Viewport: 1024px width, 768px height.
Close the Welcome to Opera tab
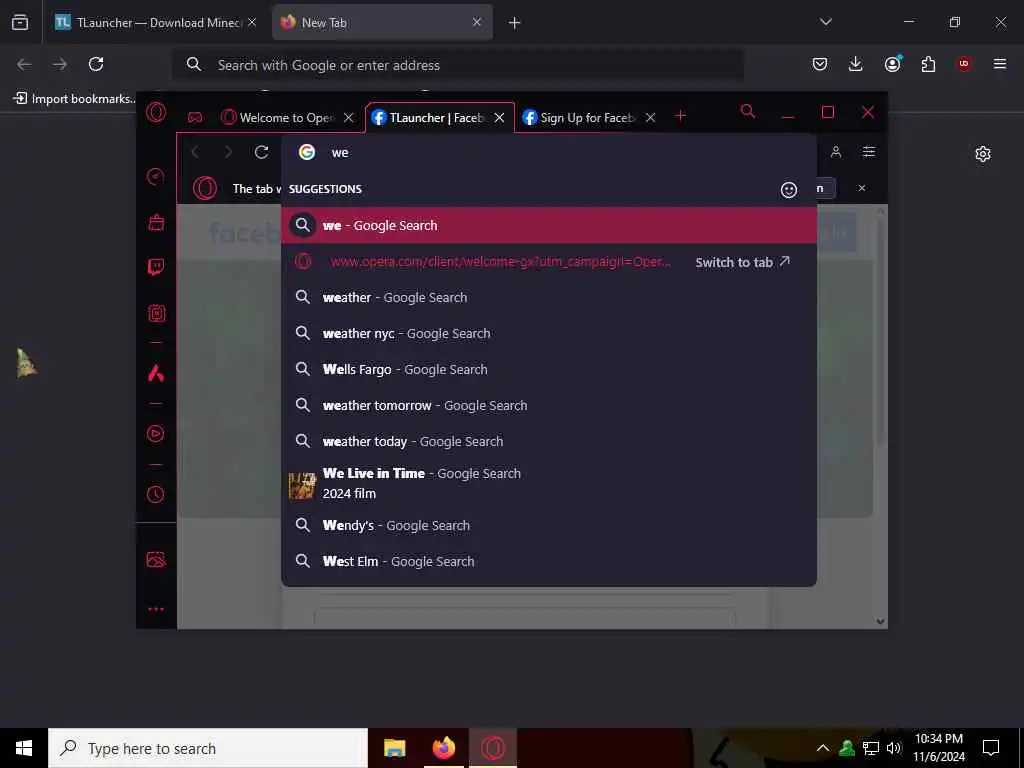coord(349,118)
